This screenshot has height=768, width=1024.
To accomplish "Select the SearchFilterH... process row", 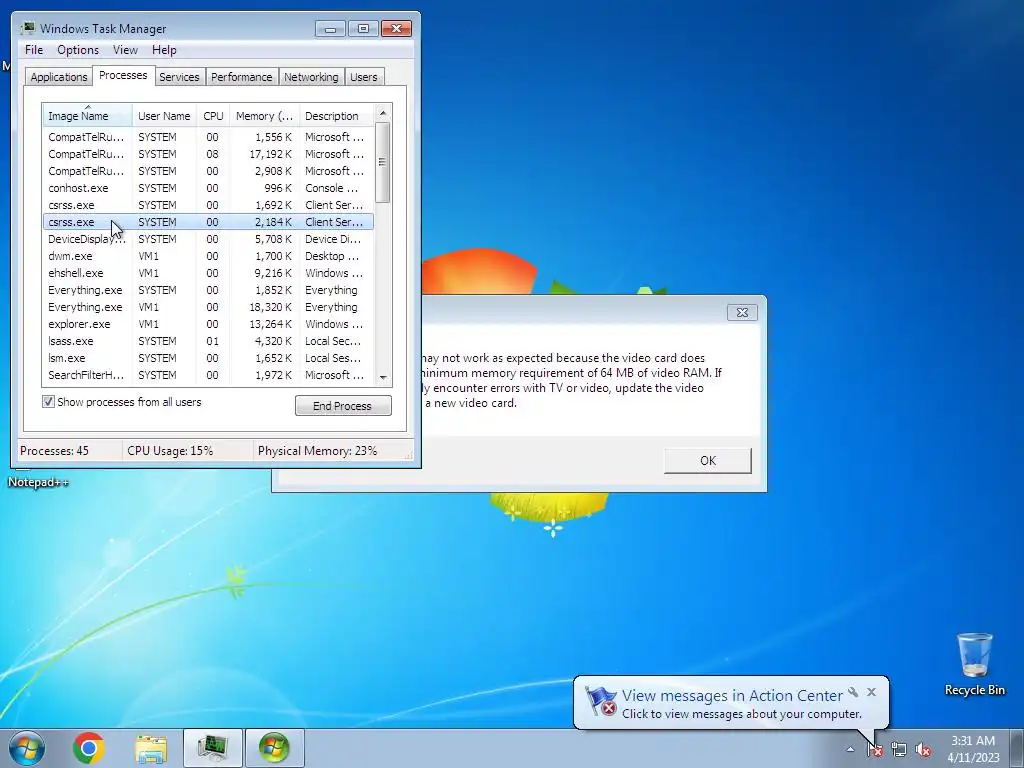I will point(208,375).
